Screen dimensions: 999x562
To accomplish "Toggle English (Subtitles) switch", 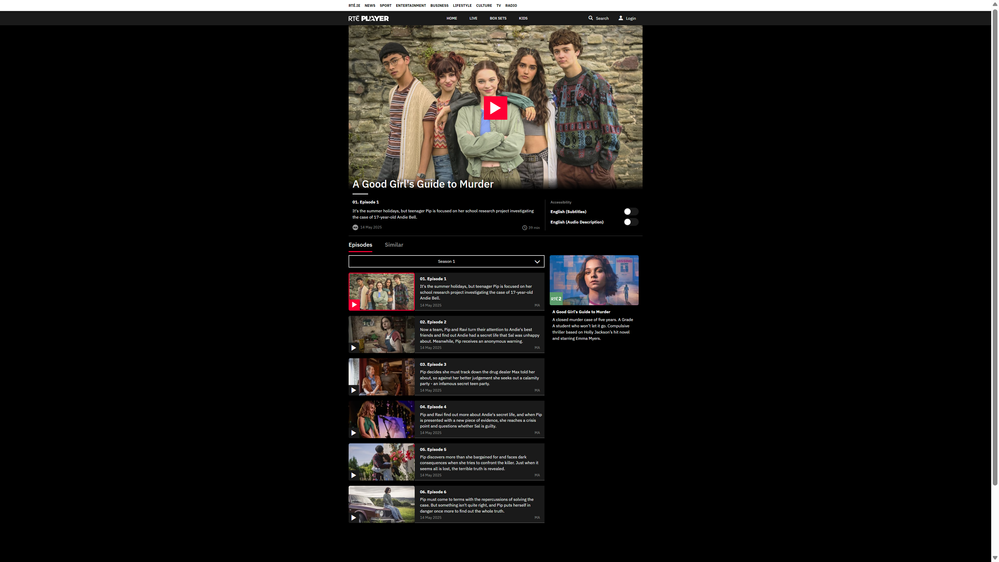I will pos(631,212).
